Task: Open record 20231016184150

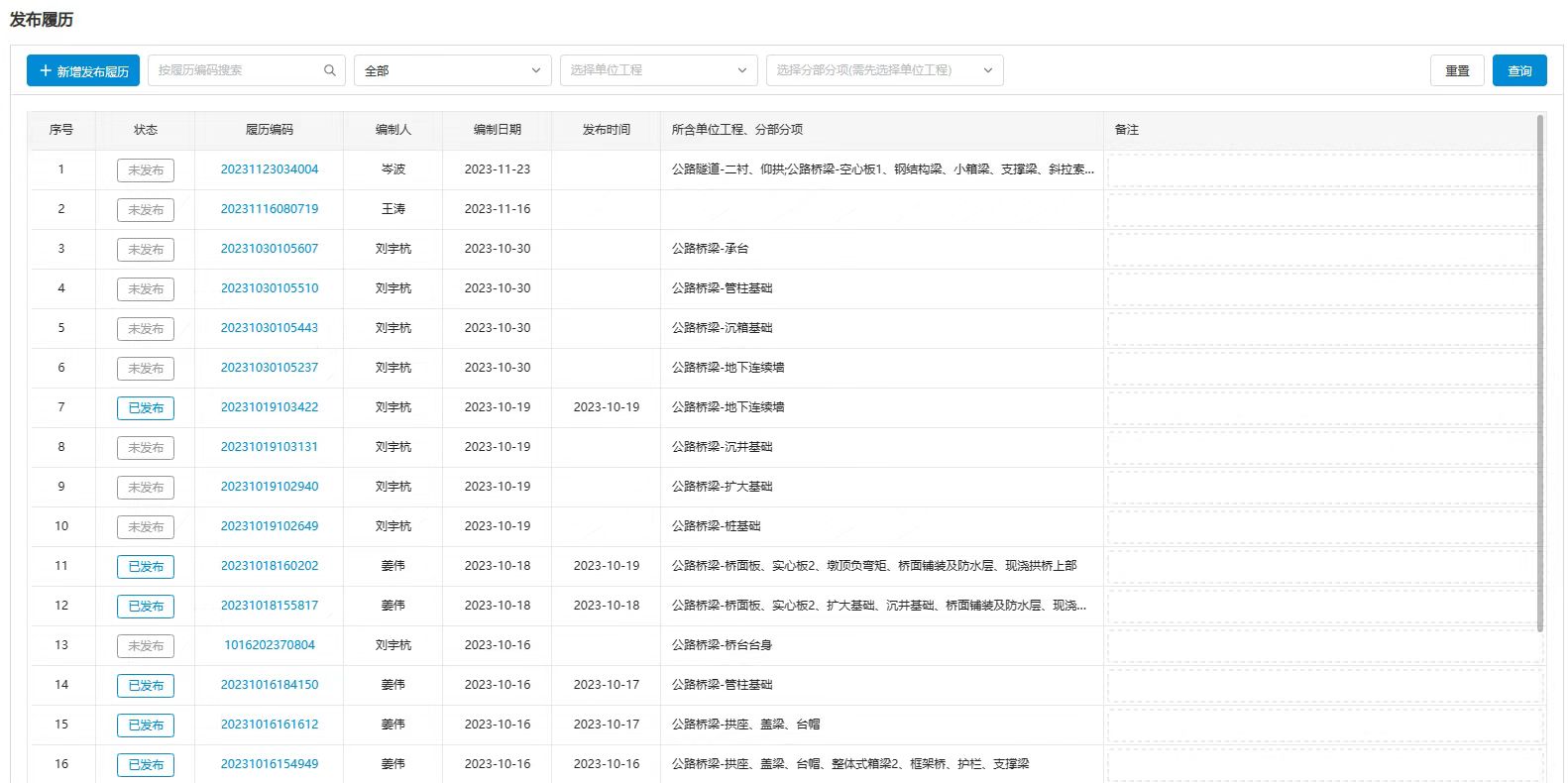Action: point(270,685)
